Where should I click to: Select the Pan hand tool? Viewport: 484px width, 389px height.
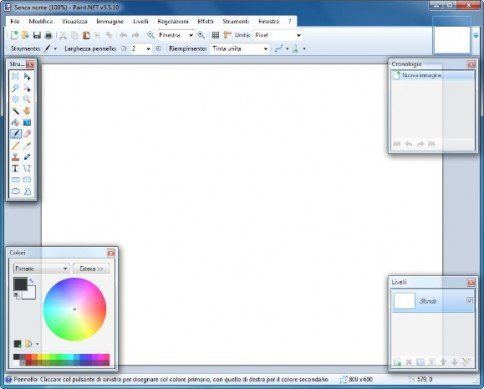(27, 111)
